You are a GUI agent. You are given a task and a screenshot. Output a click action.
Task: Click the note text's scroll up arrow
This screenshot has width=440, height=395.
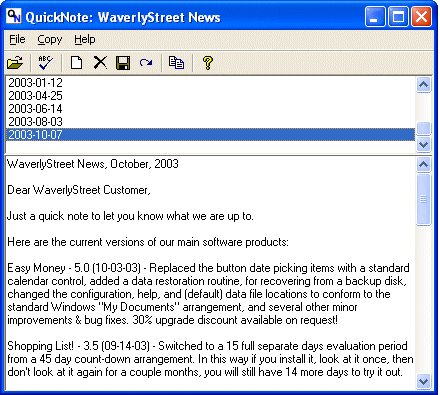423,165
